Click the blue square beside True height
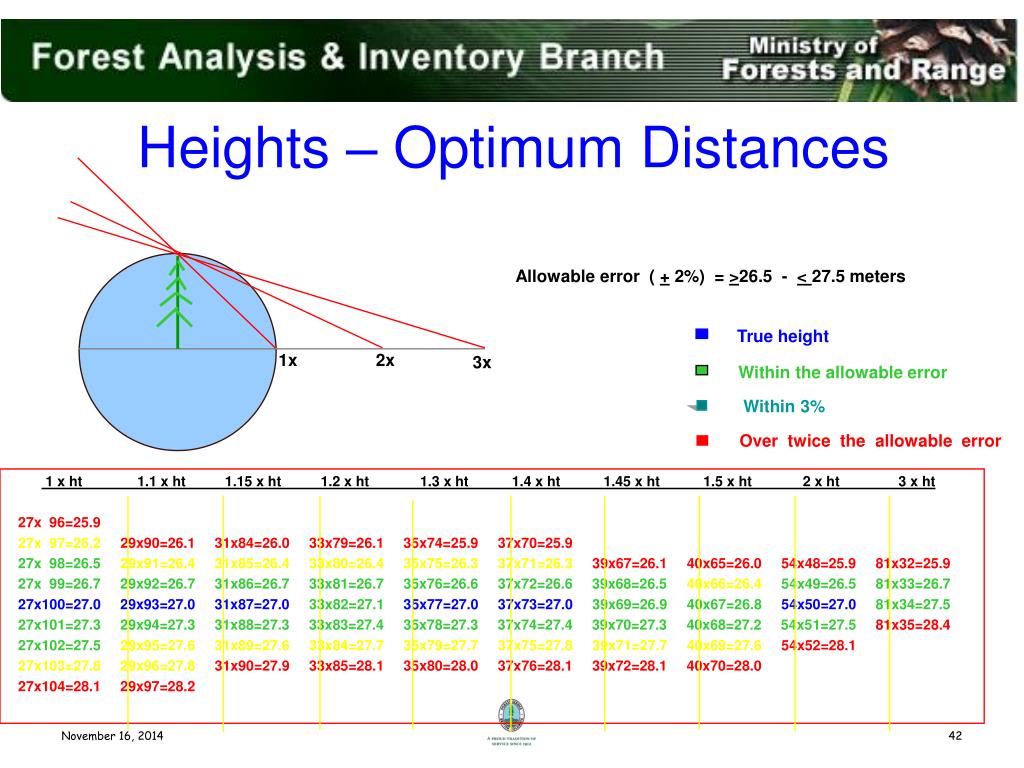 pyautogui.click(x=702, y=334)
